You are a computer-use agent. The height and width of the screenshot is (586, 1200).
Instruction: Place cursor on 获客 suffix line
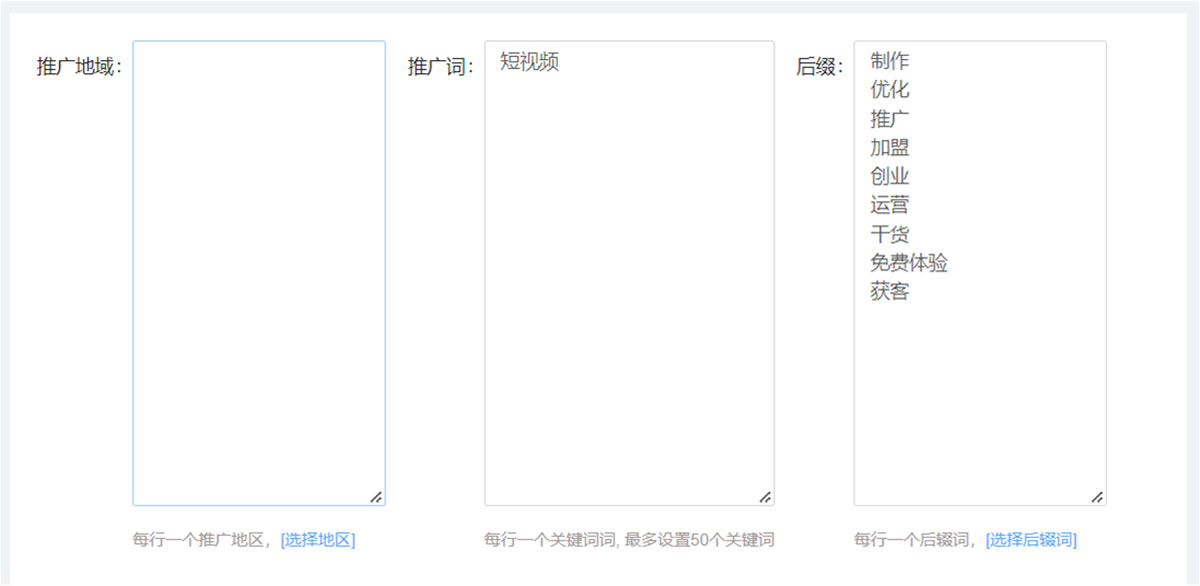890,293
